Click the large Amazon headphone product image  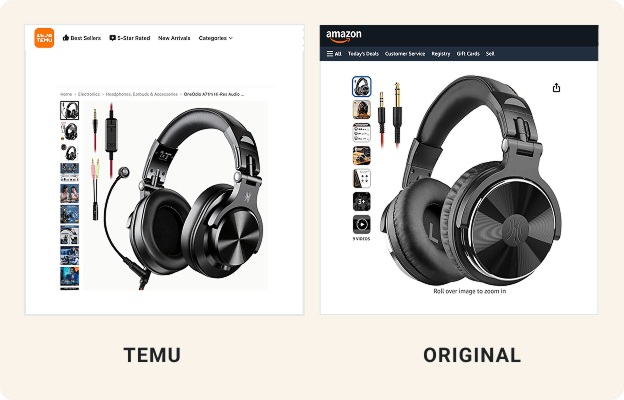[470, 179]
